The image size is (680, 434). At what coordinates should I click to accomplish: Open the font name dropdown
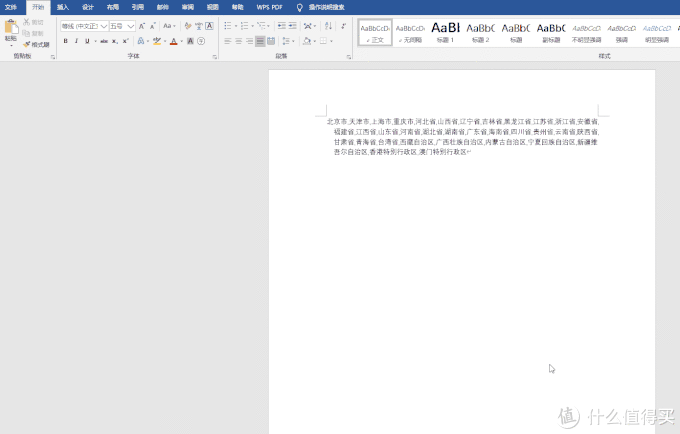104,26
